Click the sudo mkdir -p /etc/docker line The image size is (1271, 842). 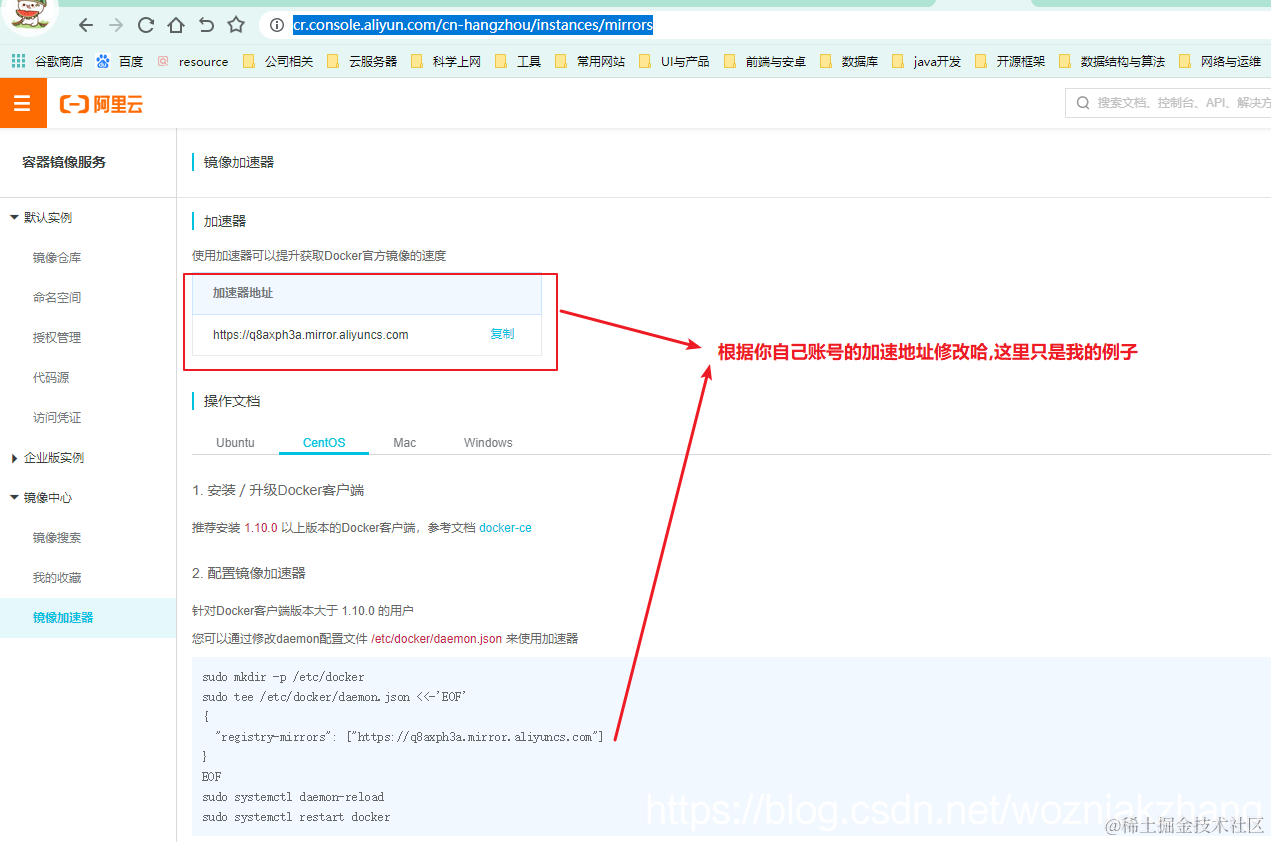point(283,677)
